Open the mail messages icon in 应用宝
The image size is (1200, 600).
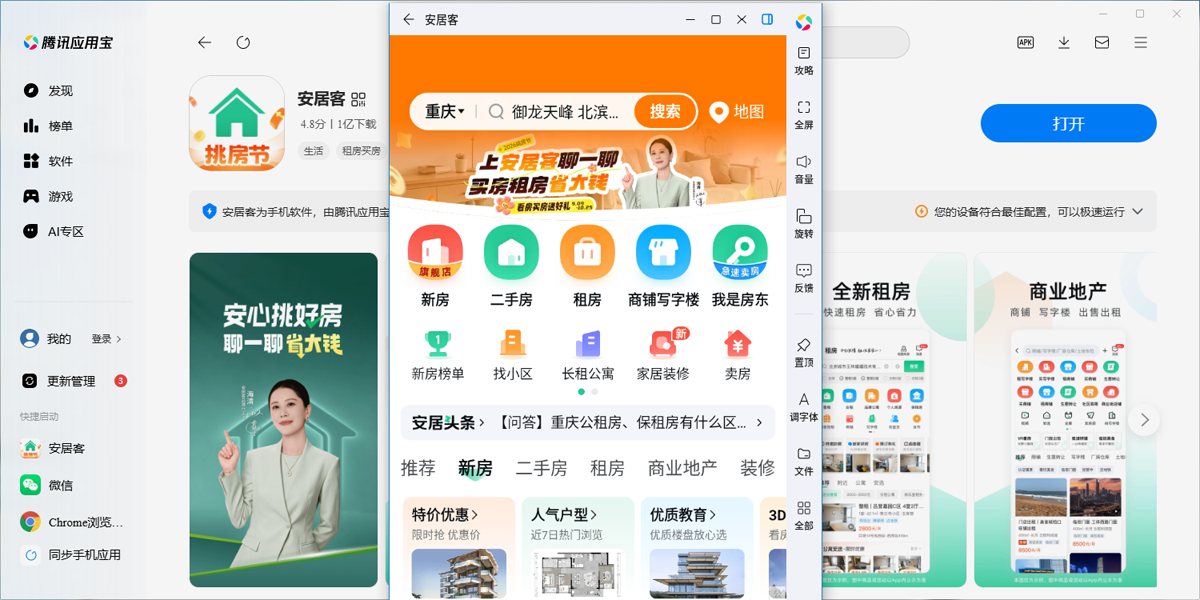point(1102,42)
